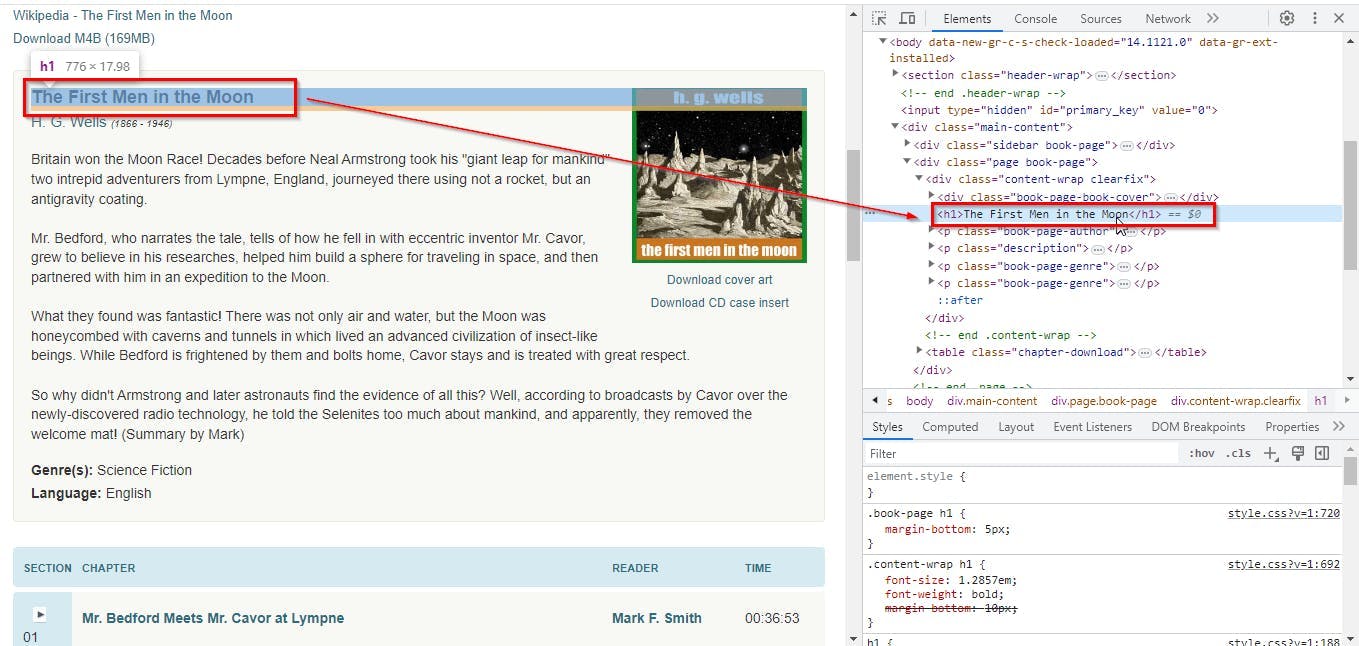Viewport: 1359px width, 646px height.
Task: Add a new style rule with plus icon
Action: [1271, 454]
